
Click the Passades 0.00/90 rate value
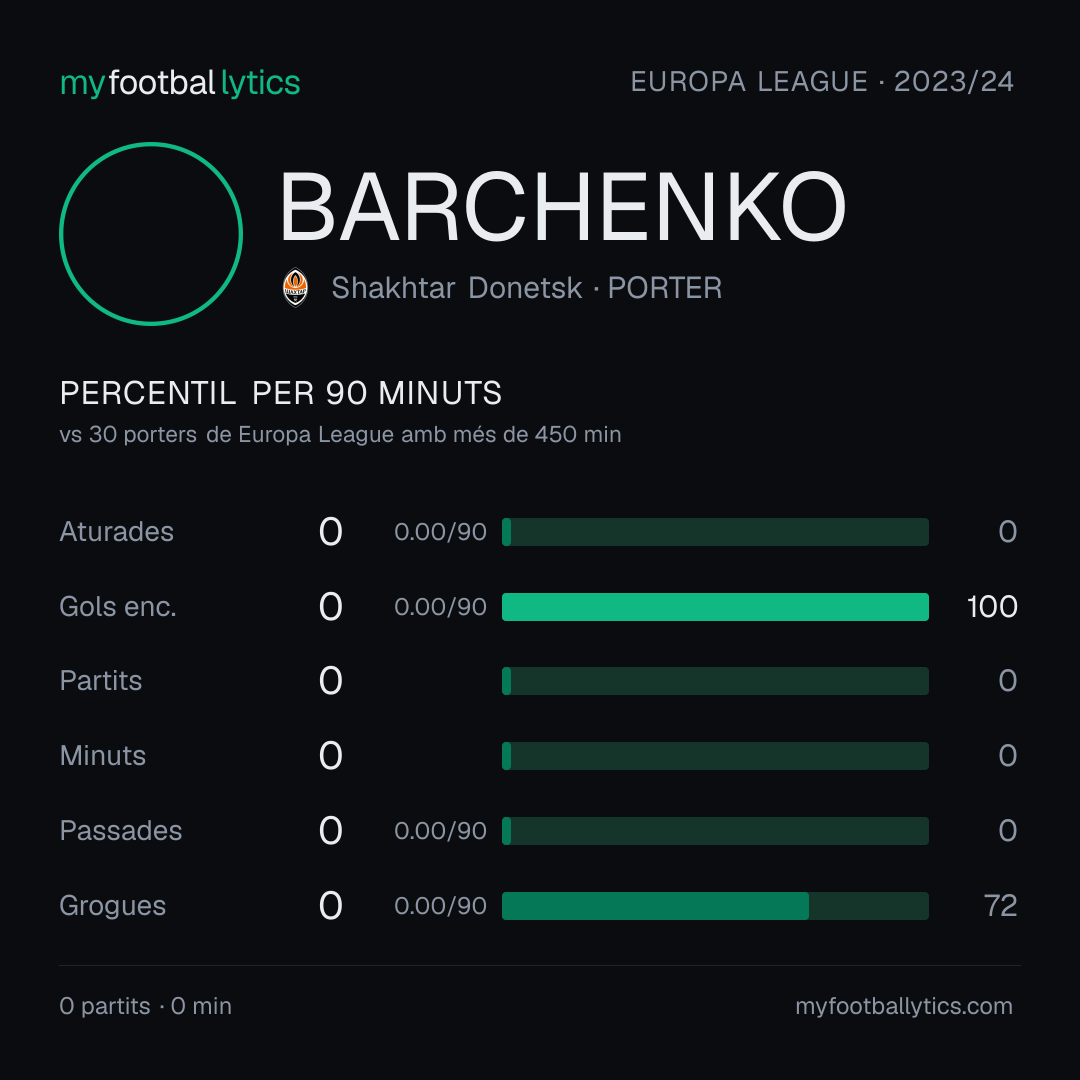click(440, 831)
